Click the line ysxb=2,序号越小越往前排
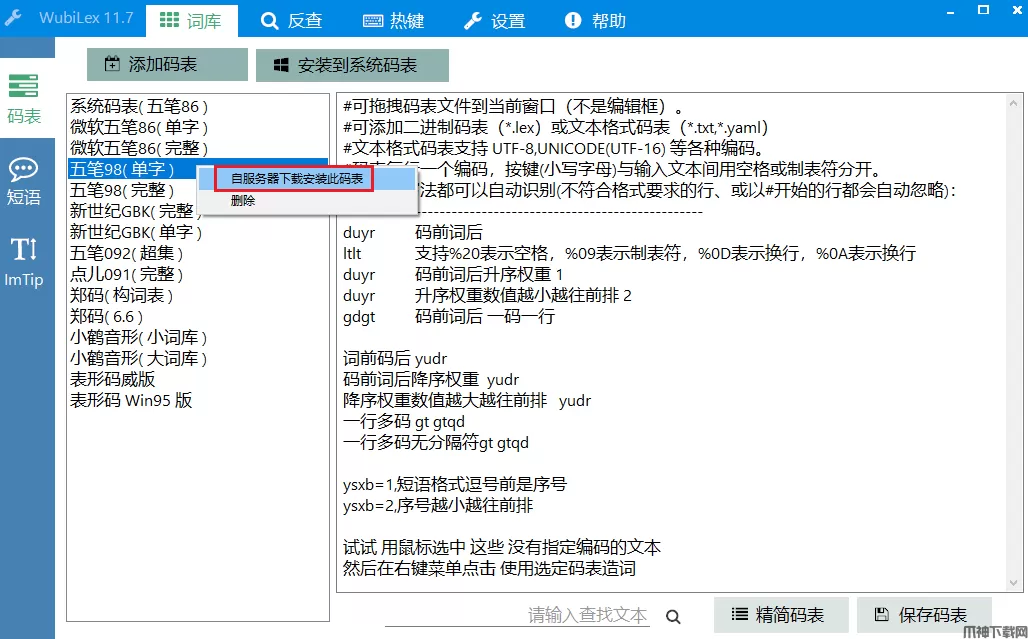The height and width of the screenshot is (639, 1028). (x=438, y=505)
